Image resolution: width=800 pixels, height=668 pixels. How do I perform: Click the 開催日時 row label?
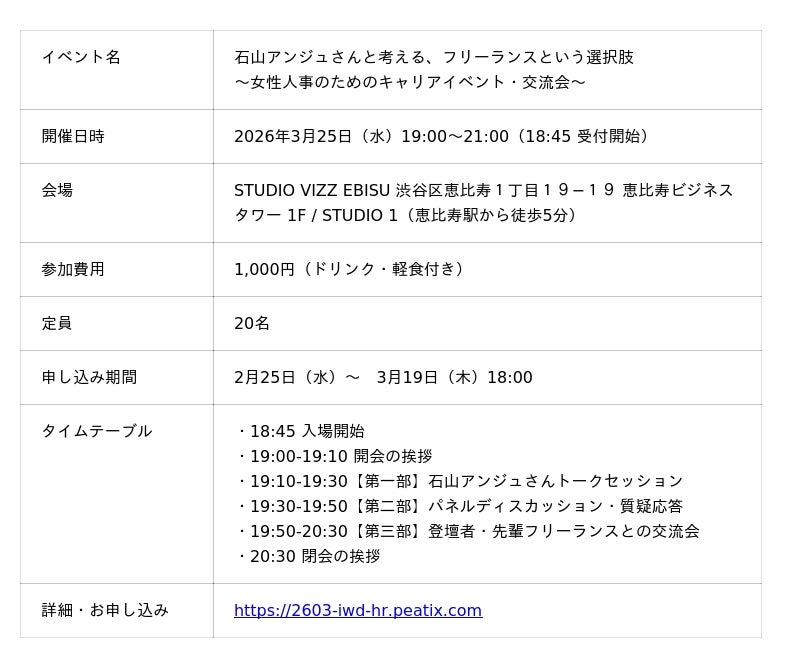tap(73, 136)
